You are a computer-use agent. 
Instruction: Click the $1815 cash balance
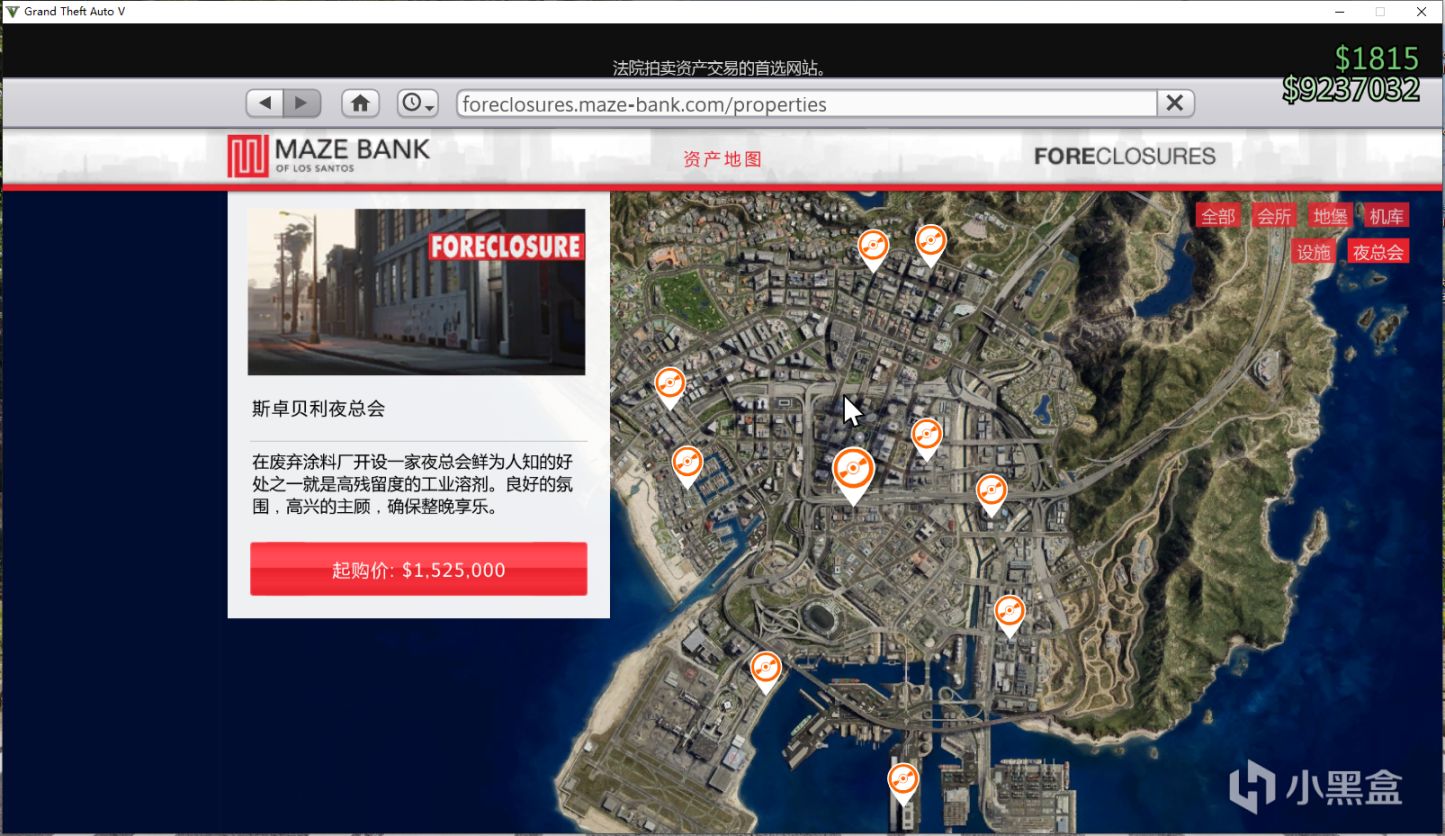(1377, 58)
